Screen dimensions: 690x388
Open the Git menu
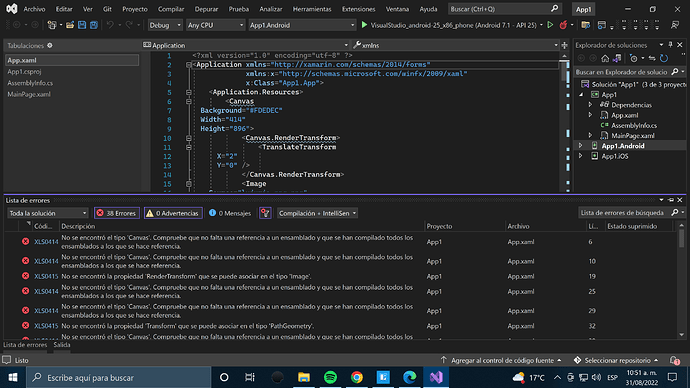[107, 9]
